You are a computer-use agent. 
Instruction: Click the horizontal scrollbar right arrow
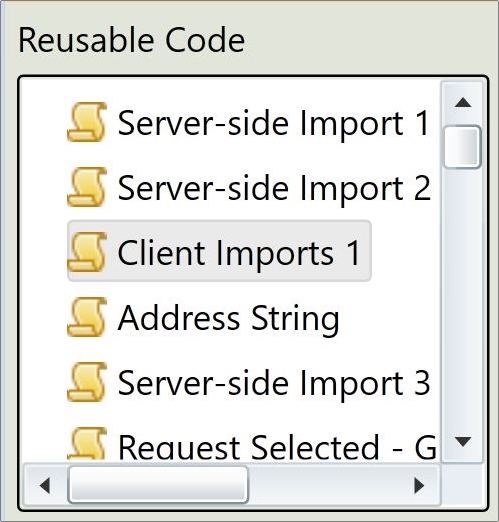click(x=419, y=485)
